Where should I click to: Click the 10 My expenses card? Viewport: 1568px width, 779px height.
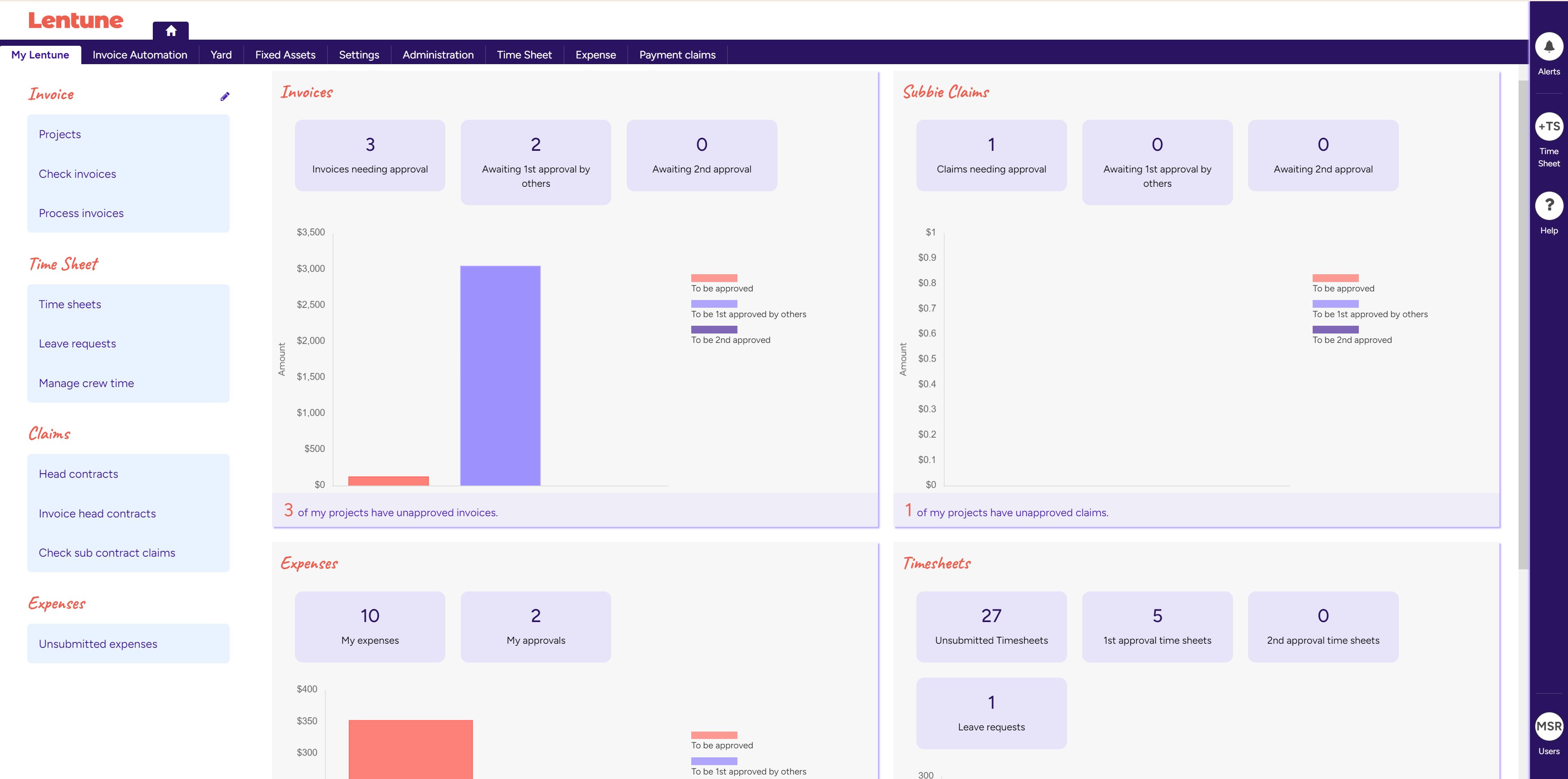[370, 627]
